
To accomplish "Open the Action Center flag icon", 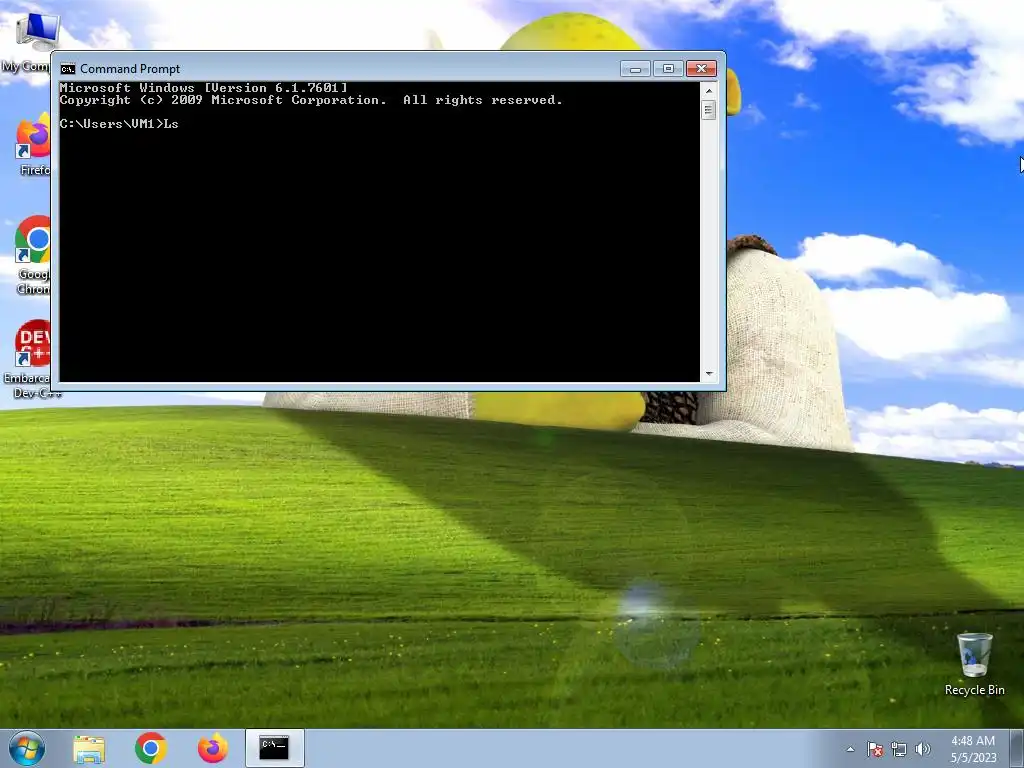I will [x=874, y=749].
